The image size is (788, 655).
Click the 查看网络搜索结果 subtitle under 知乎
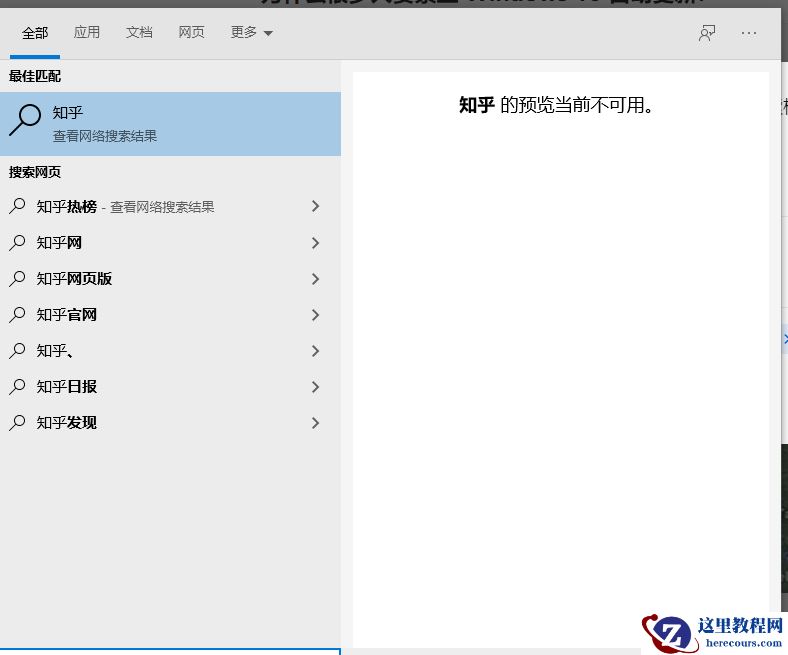click(x=105, y=136)
